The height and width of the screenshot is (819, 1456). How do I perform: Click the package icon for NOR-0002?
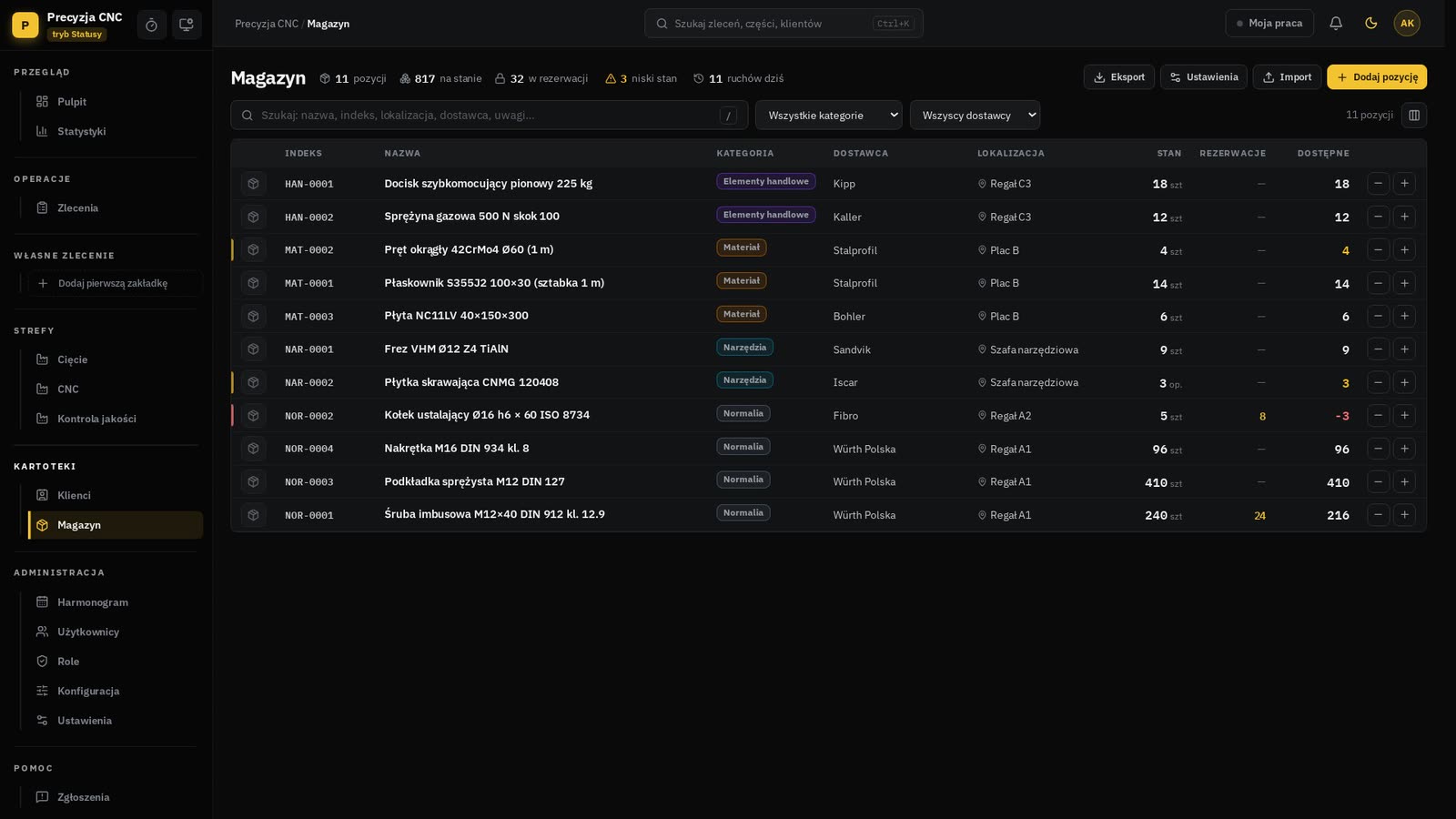point(254,416)
